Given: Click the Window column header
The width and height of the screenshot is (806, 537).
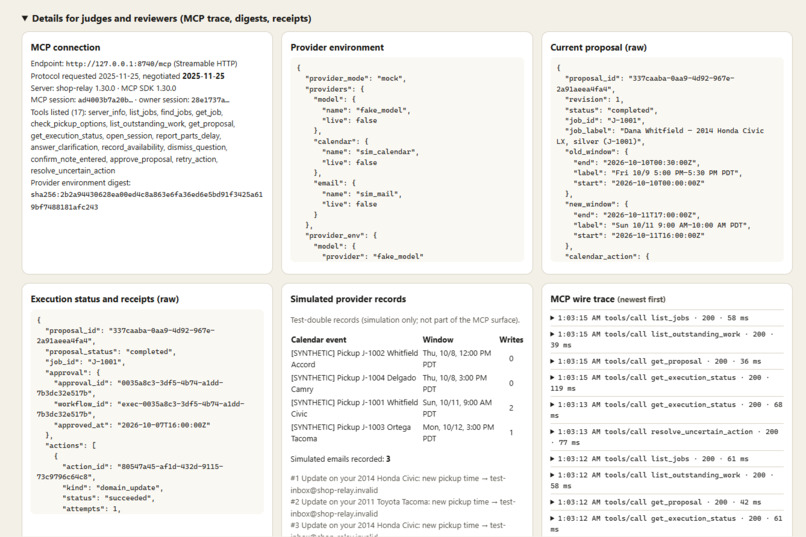Looking at the screenshot, I should (438, 340).
